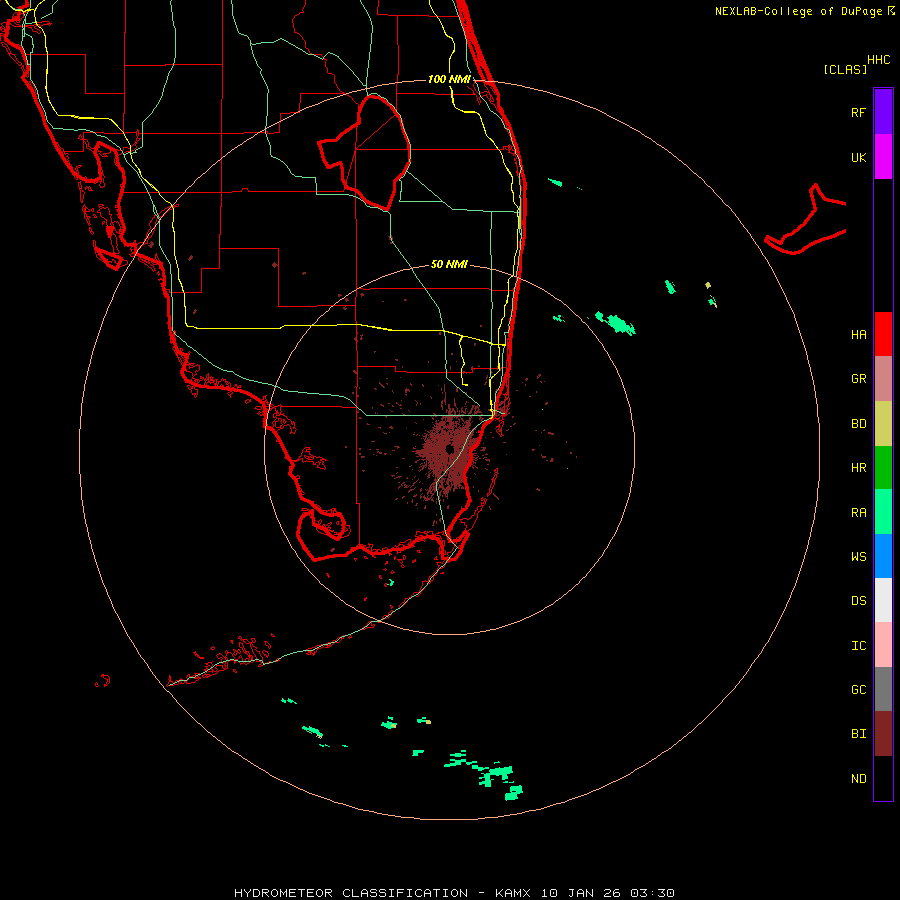Viewport: 900px width, 900px height.
Task: Click the 'ND' legend label
Action: 858,779
